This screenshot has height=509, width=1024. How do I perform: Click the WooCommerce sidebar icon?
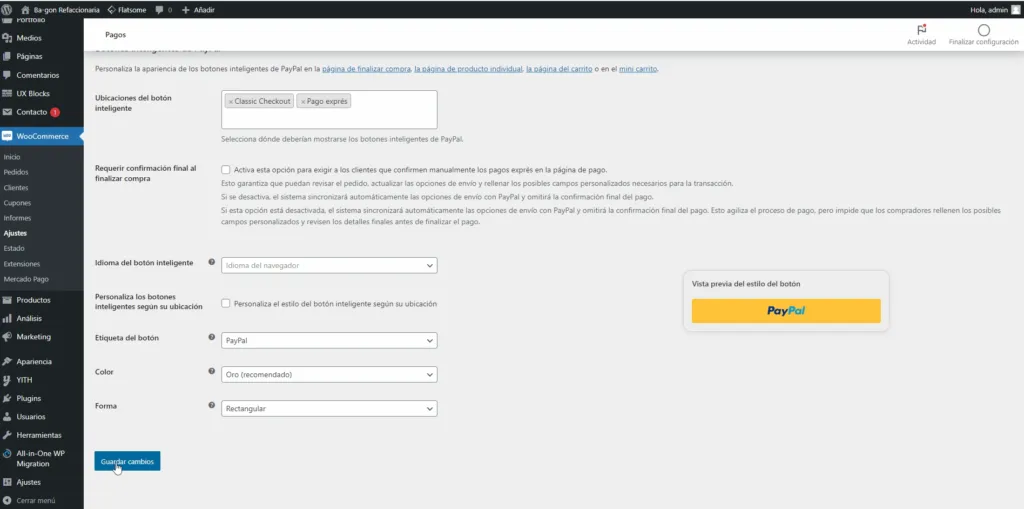tap(7, 137)
